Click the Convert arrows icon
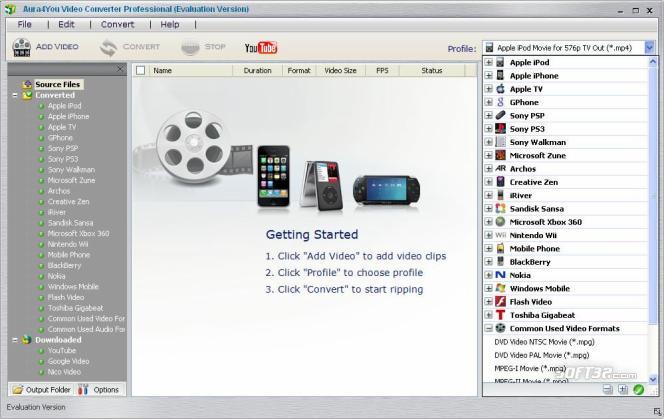Image resolution: width=664 pixels, height=419 pixels. tap(108, 48)
